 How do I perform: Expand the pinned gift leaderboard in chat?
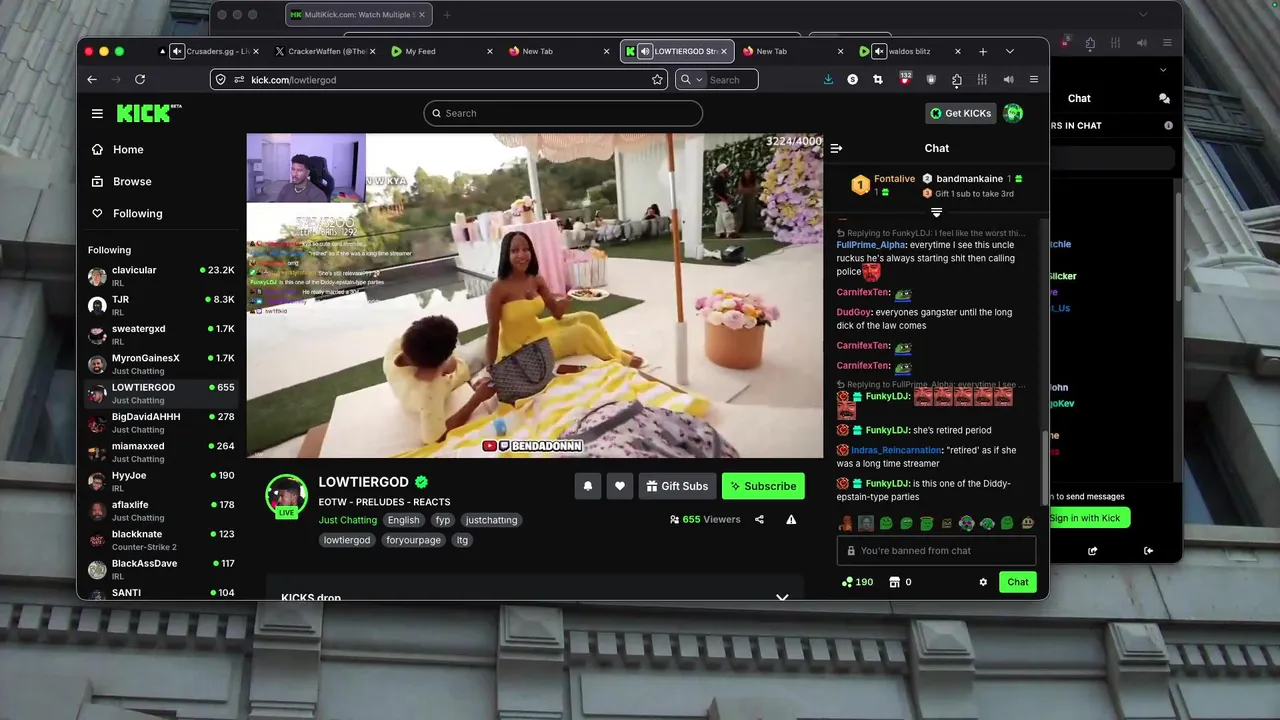pos(936,212)
